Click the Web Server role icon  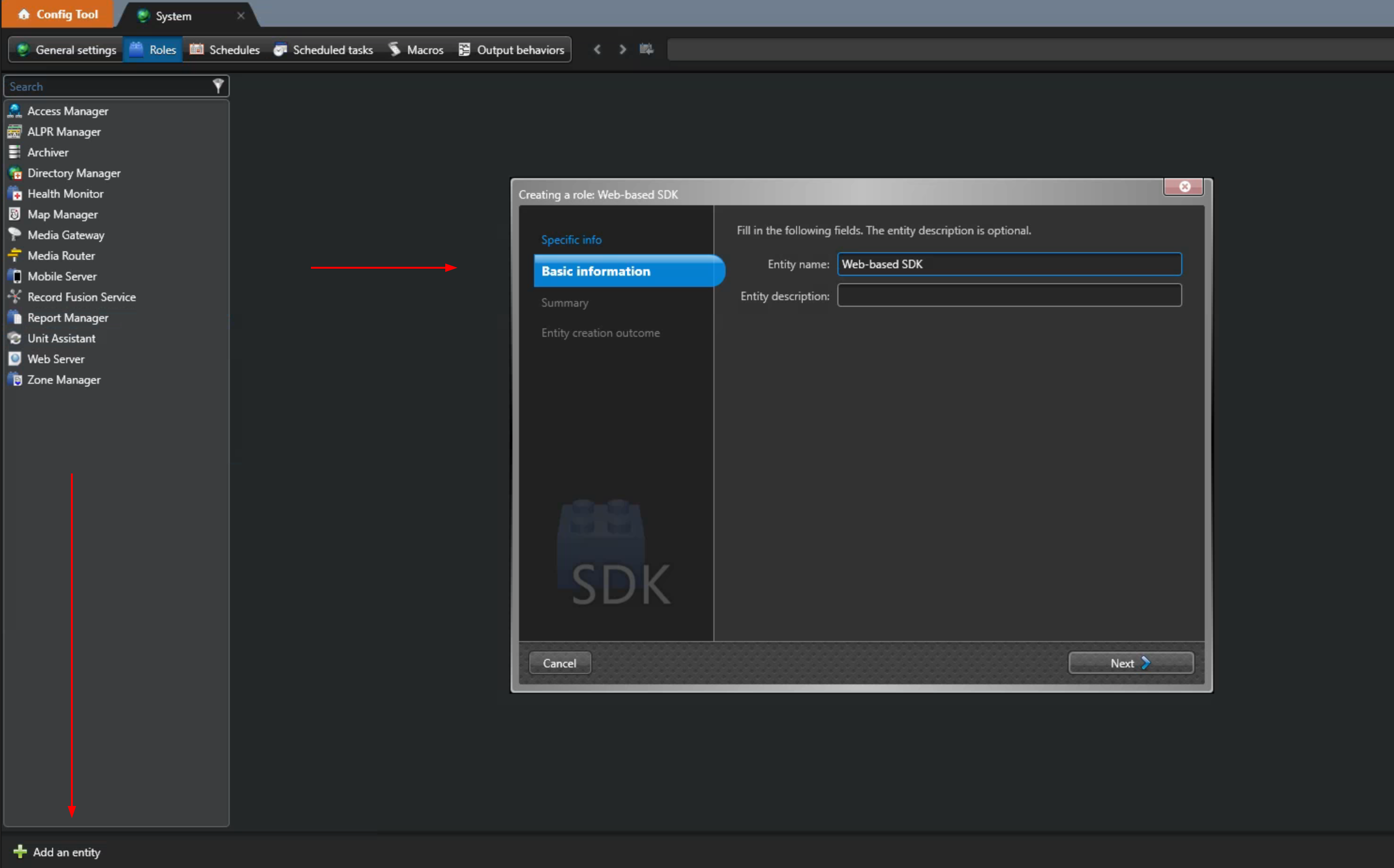pyautogui.click(x=15, y=359)
